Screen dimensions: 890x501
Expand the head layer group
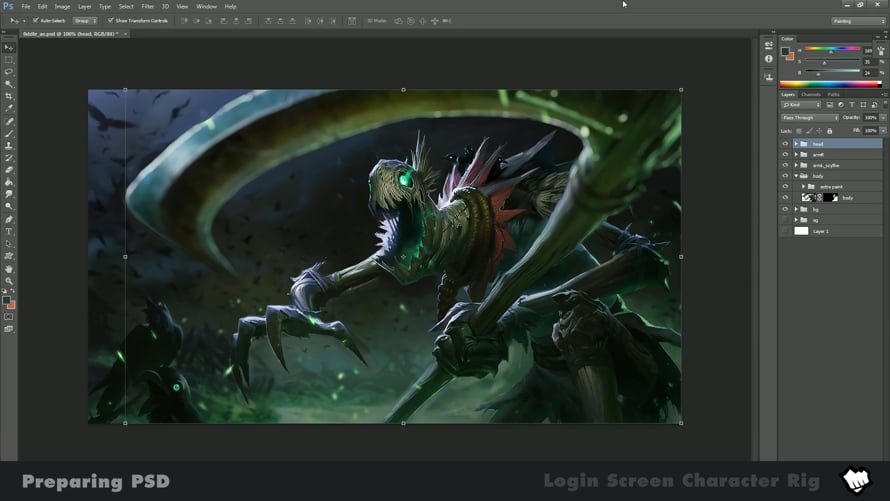796,144
